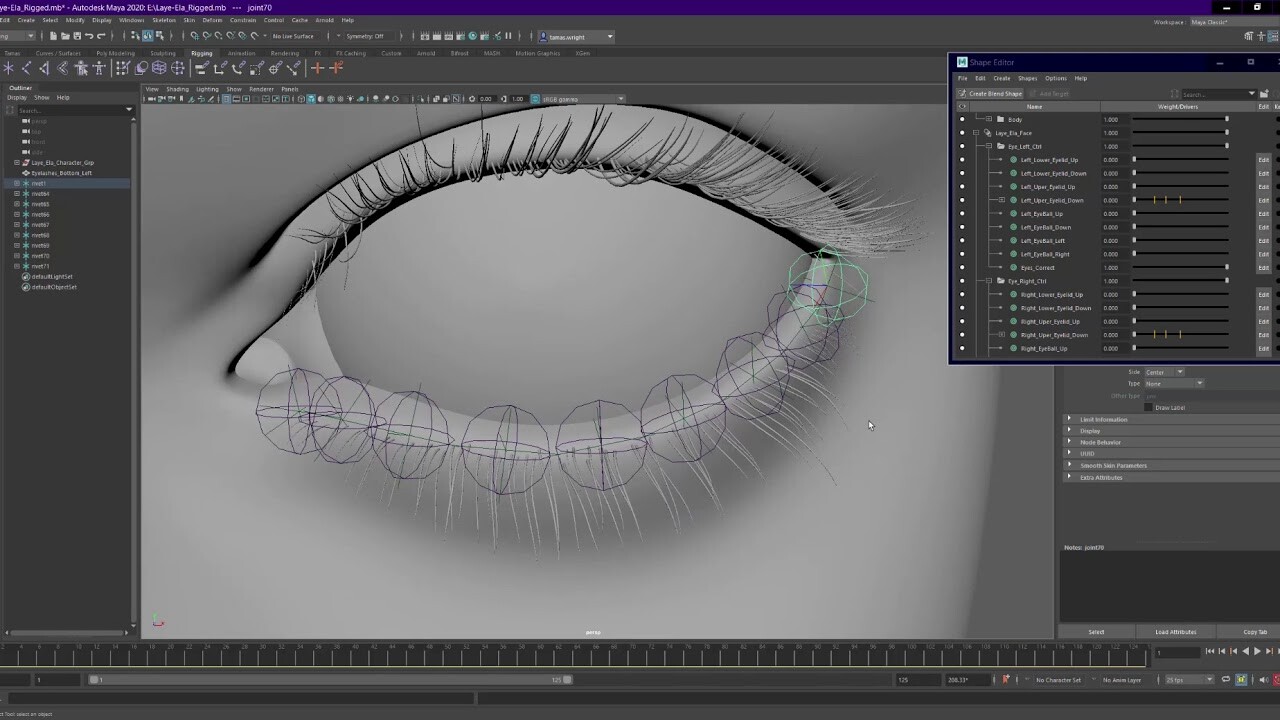Viewport: 1280px width, 720px height.
Task: Collapse the Eye_Left_Ctrl group in Shape Editor
Action: [988, 146]
